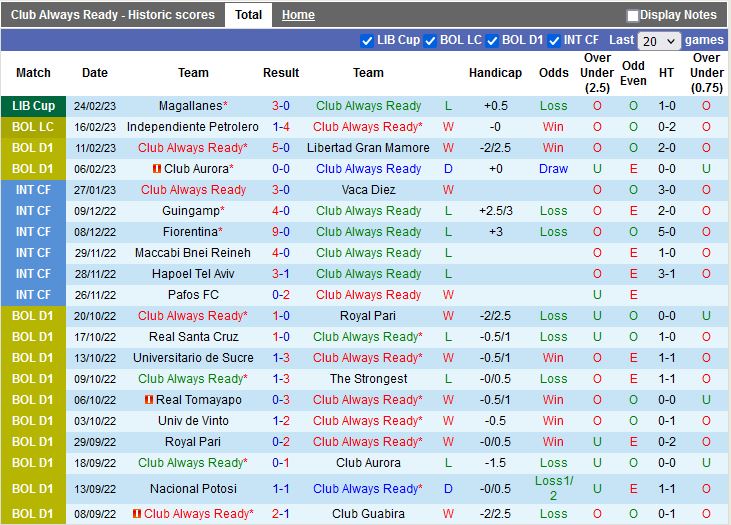Toggle the BOL LC checkbox
The width and height of the screenshot is (731, 525).
pos(430,41)
